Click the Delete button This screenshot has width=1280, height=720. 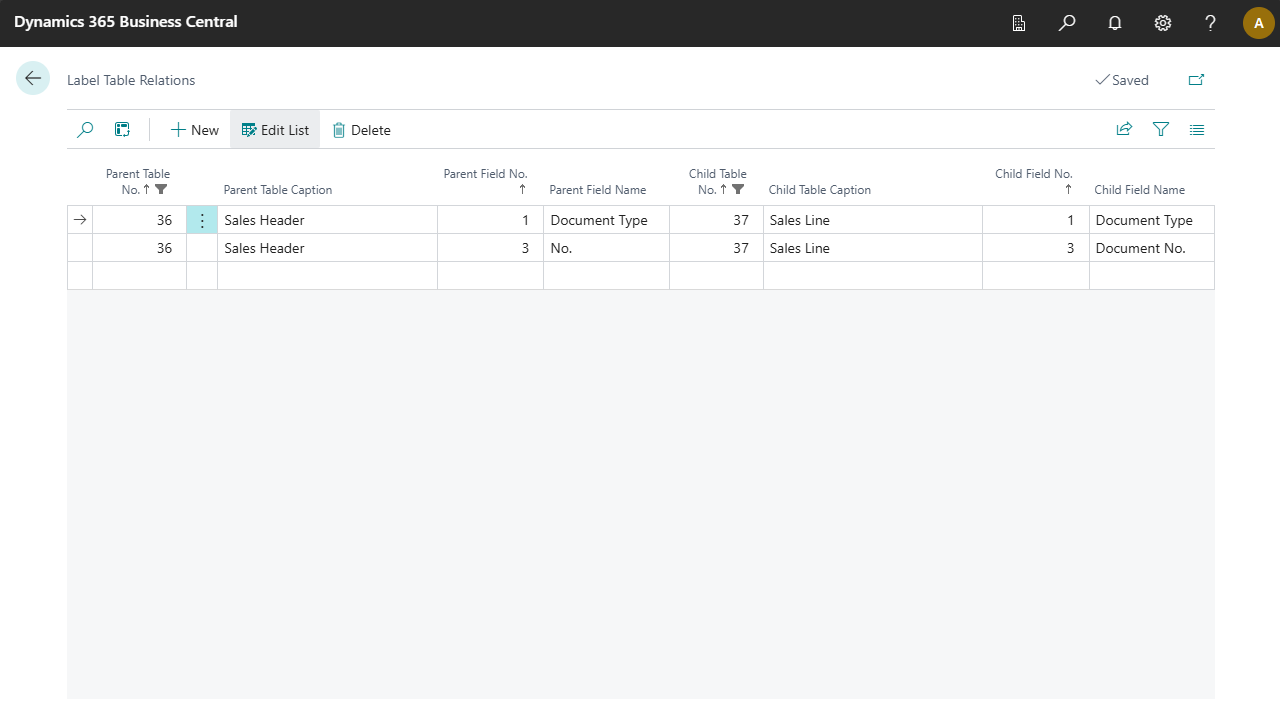click(x=361, y=130)
